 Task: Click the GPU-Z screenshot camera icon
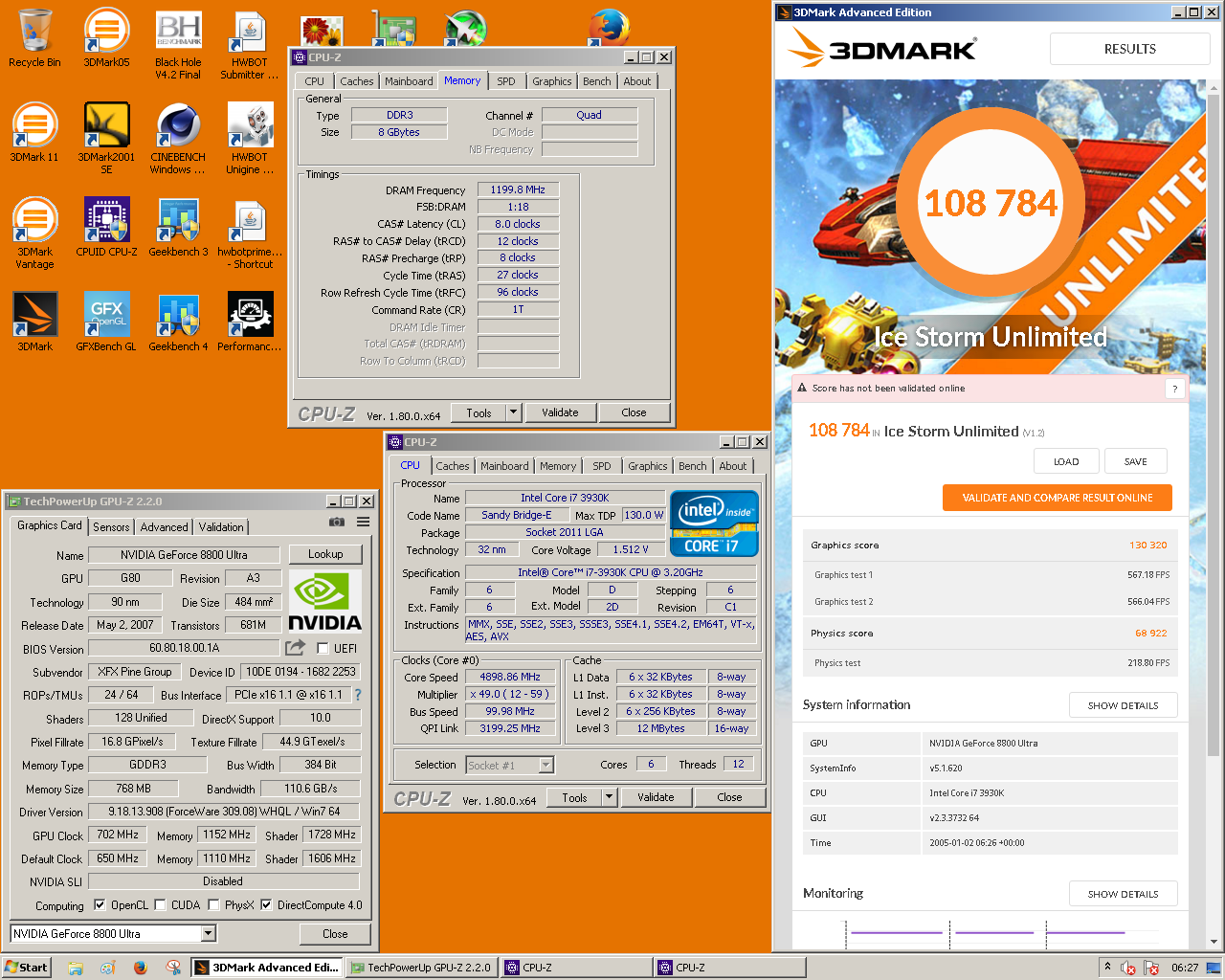pos(337,522)
